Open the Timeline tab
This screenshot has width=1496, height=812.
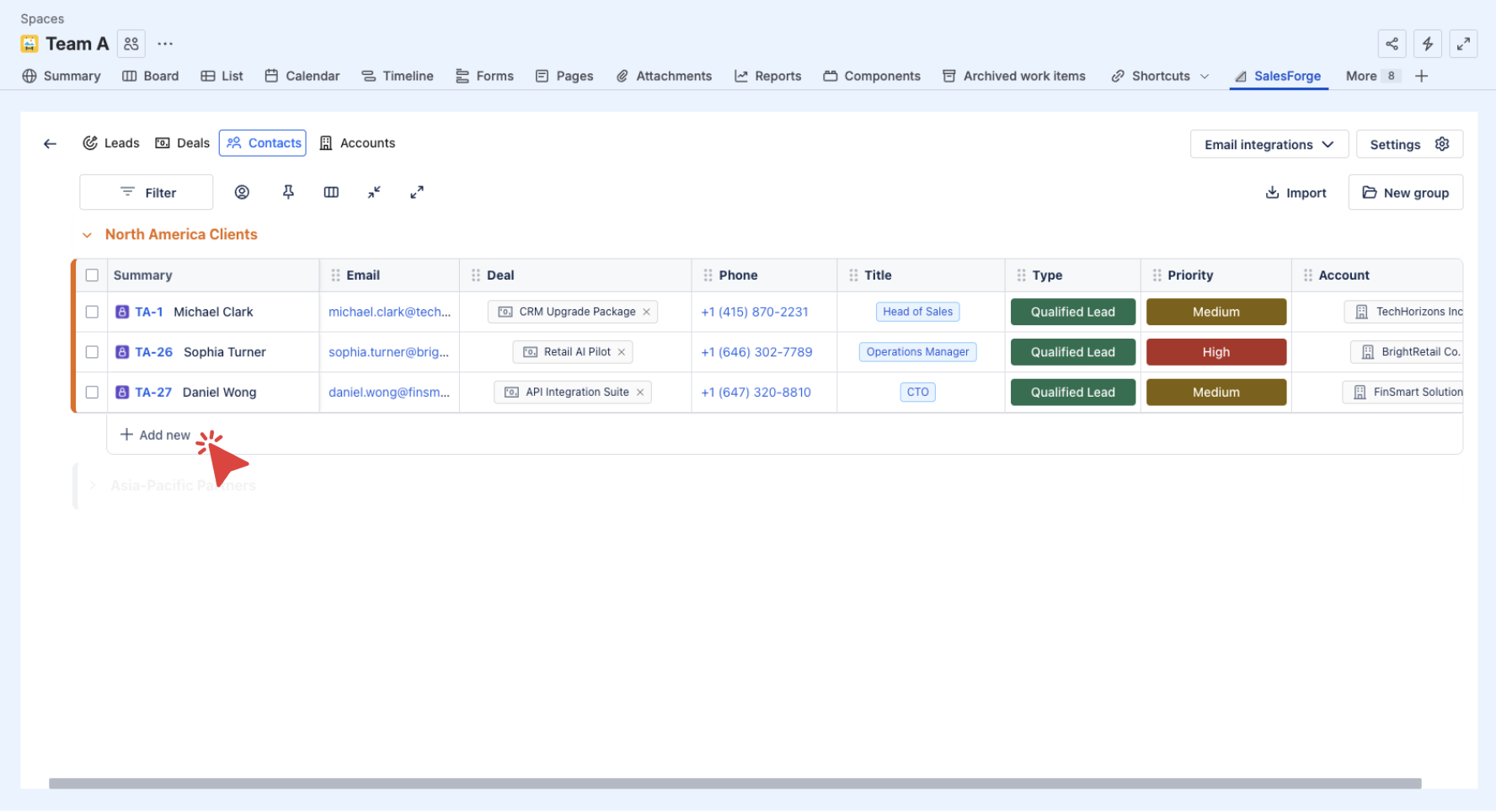[x=398, y=76]
